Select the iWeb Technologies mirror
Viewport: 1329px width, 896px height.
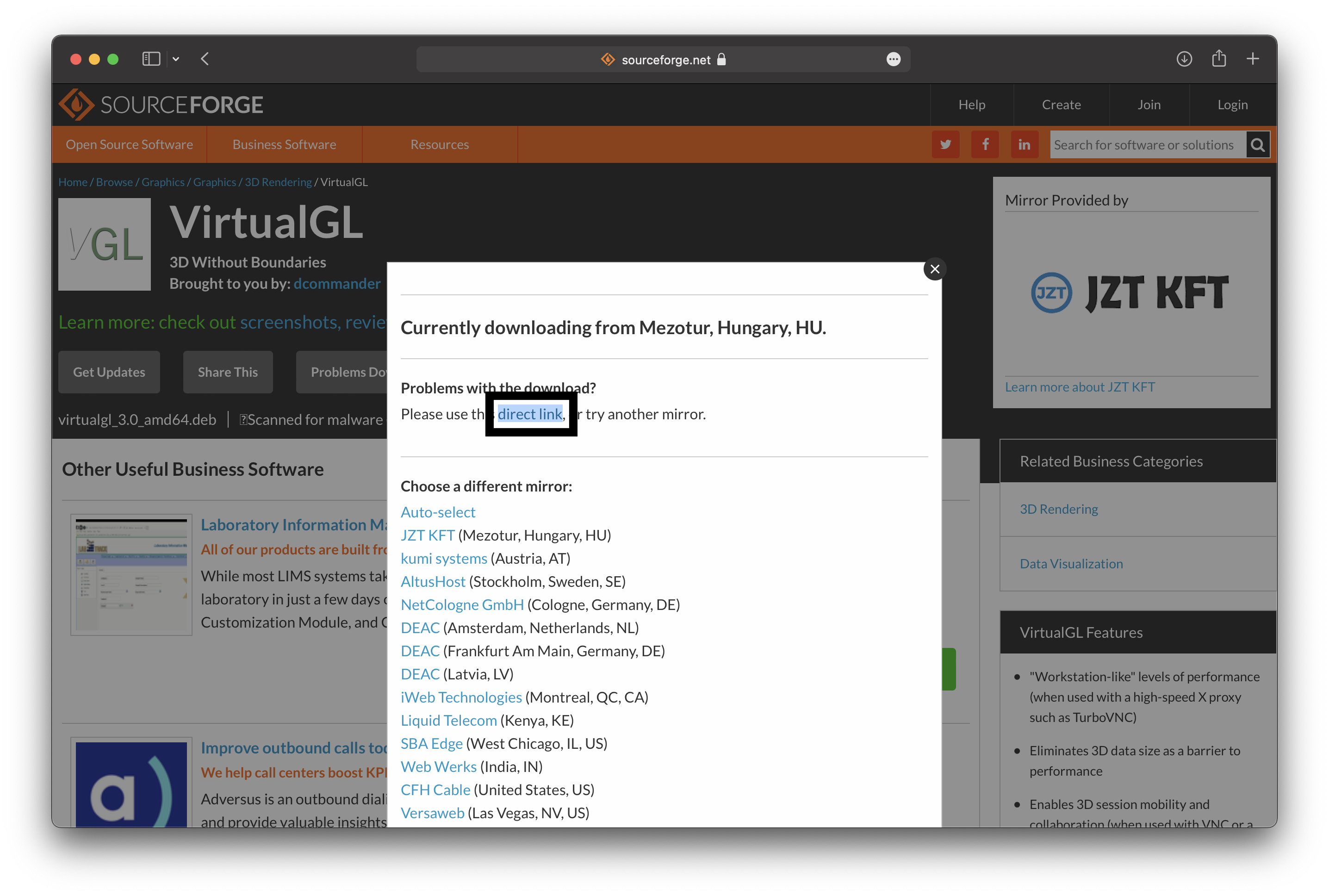pyautogui.click(x=461, y=697)
